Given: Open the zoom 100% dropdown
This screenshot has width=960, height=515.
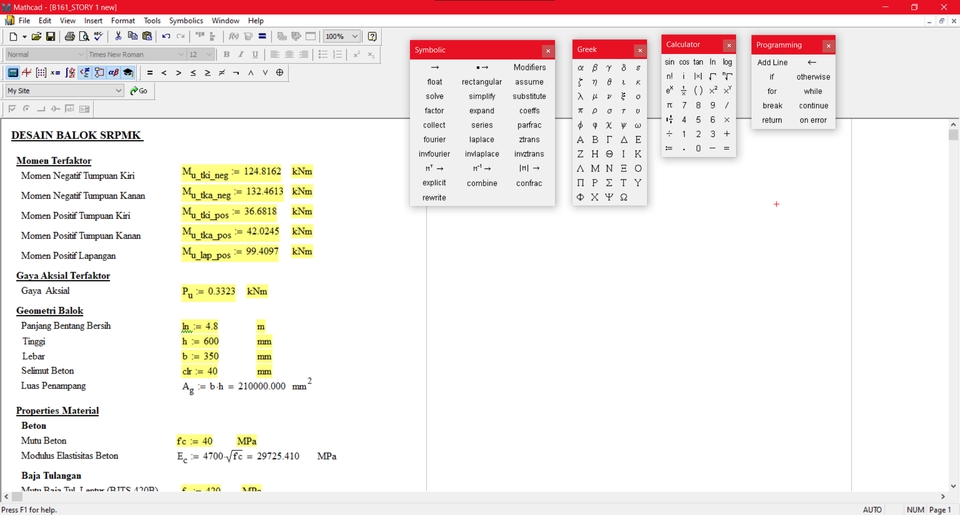Looking at the screenshot, I should click(354, 37).
